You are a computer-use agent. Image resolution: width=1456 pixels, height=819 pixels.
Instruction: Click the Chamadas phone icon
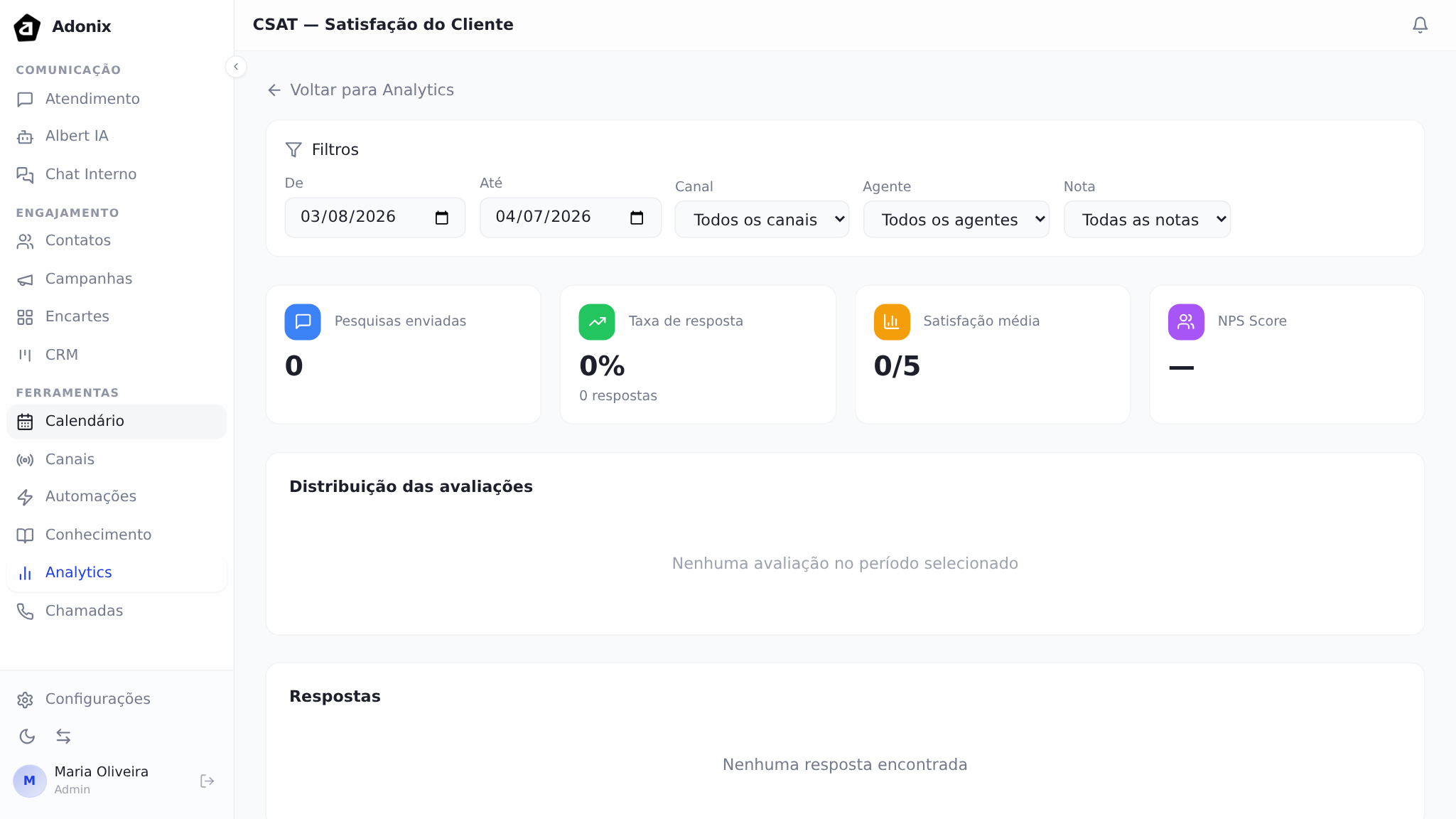[x=26, y=611]
